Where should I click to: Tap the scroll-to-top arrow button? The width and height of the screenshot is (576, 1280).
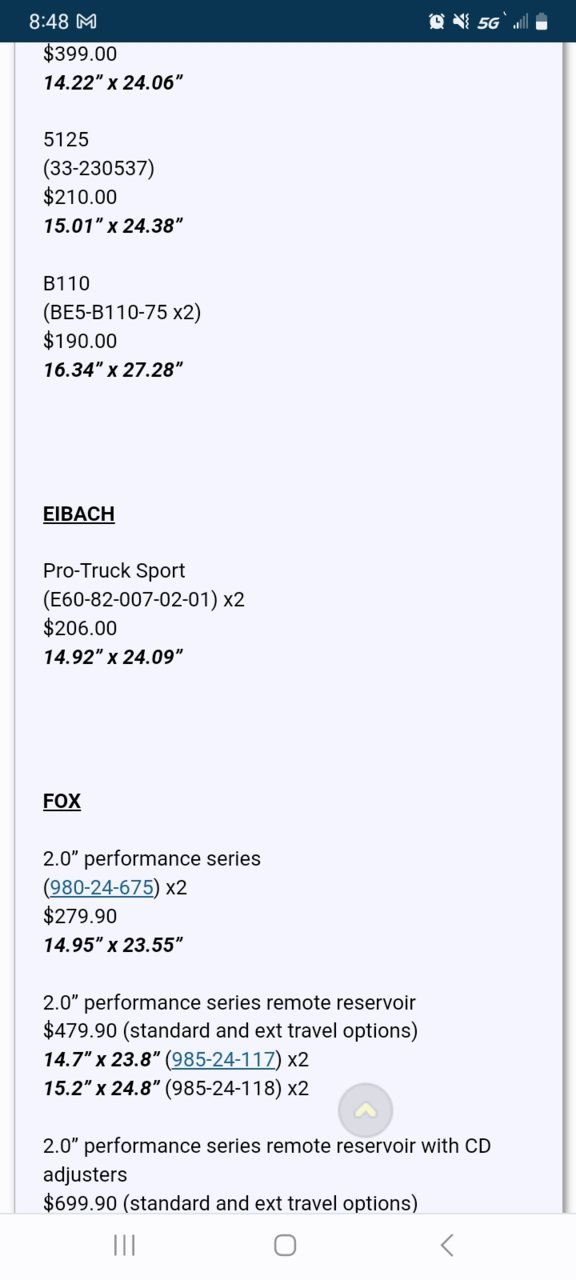[365, 1110]
